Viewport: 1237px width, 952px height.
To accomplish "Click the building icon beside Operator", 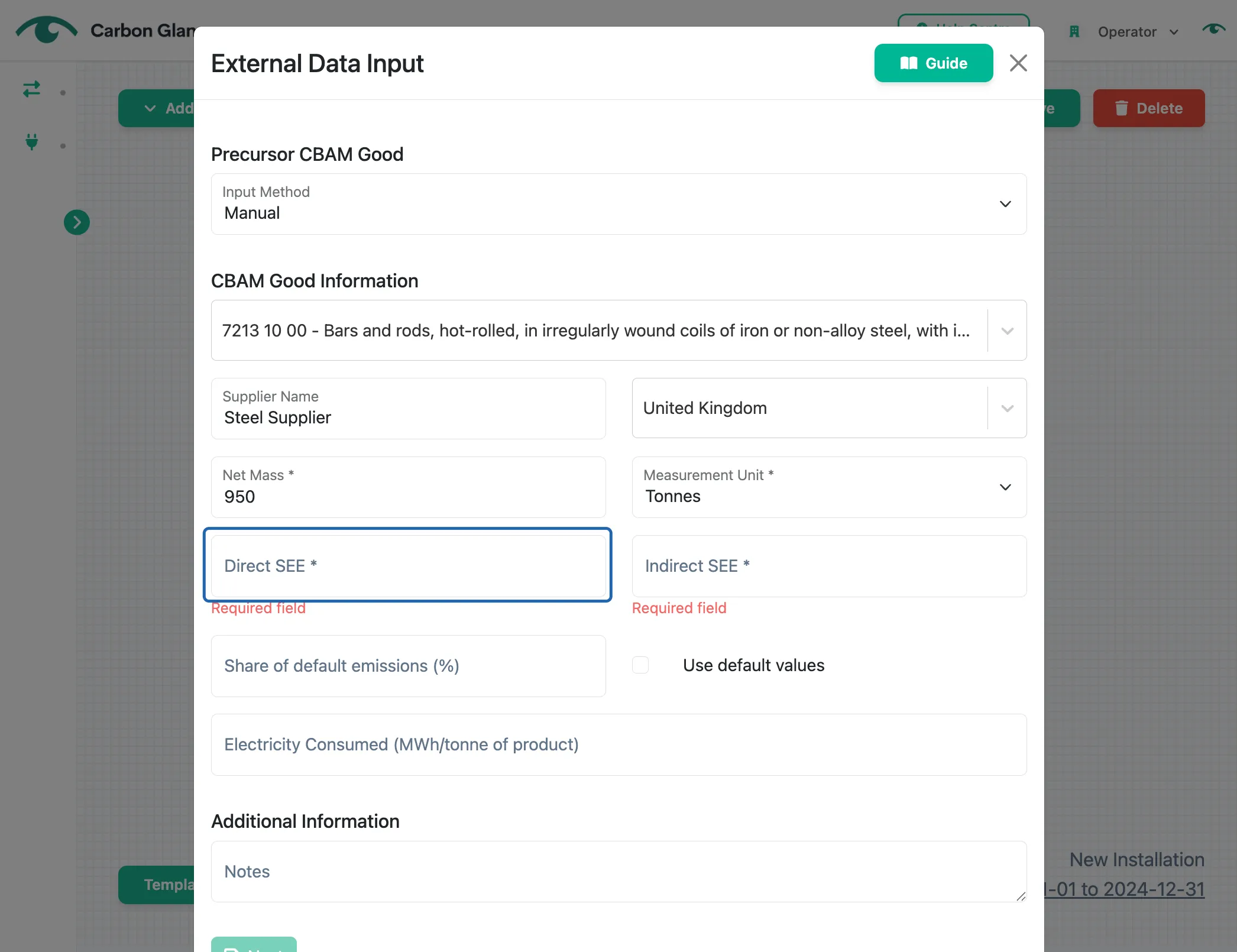I will point(1074,32).
